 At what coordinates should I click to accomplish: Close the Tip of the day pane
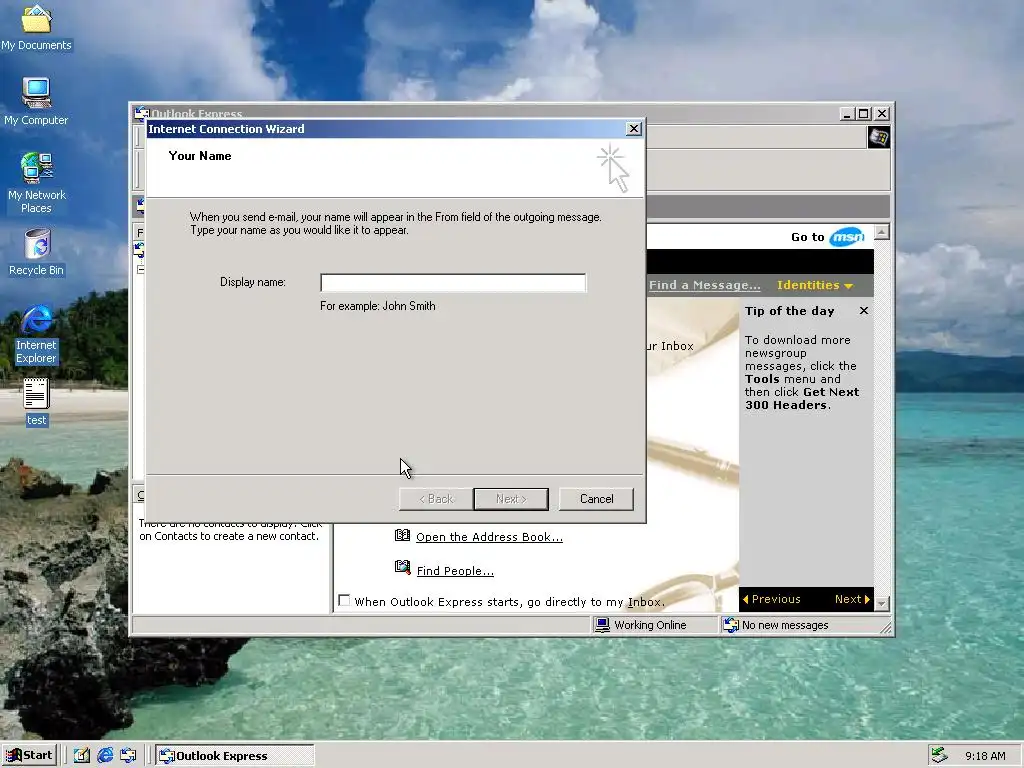click(x=864, y=311)
